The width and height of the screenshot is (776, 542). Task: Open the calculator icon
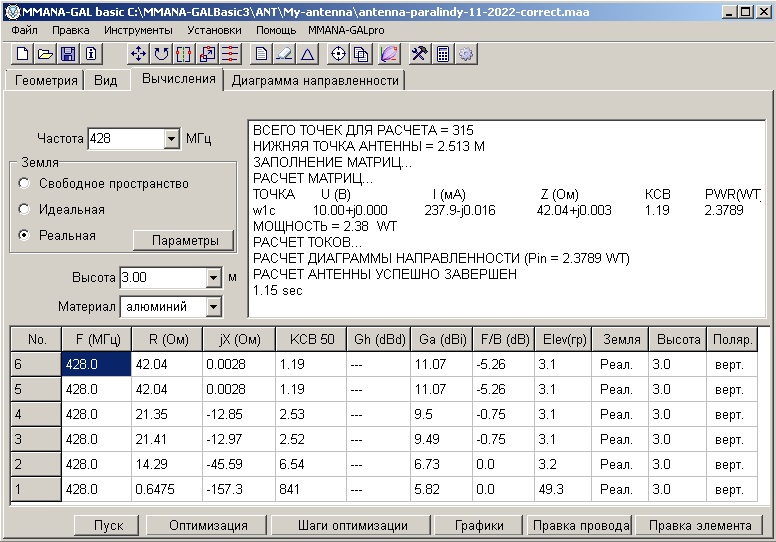click(442, 53)
